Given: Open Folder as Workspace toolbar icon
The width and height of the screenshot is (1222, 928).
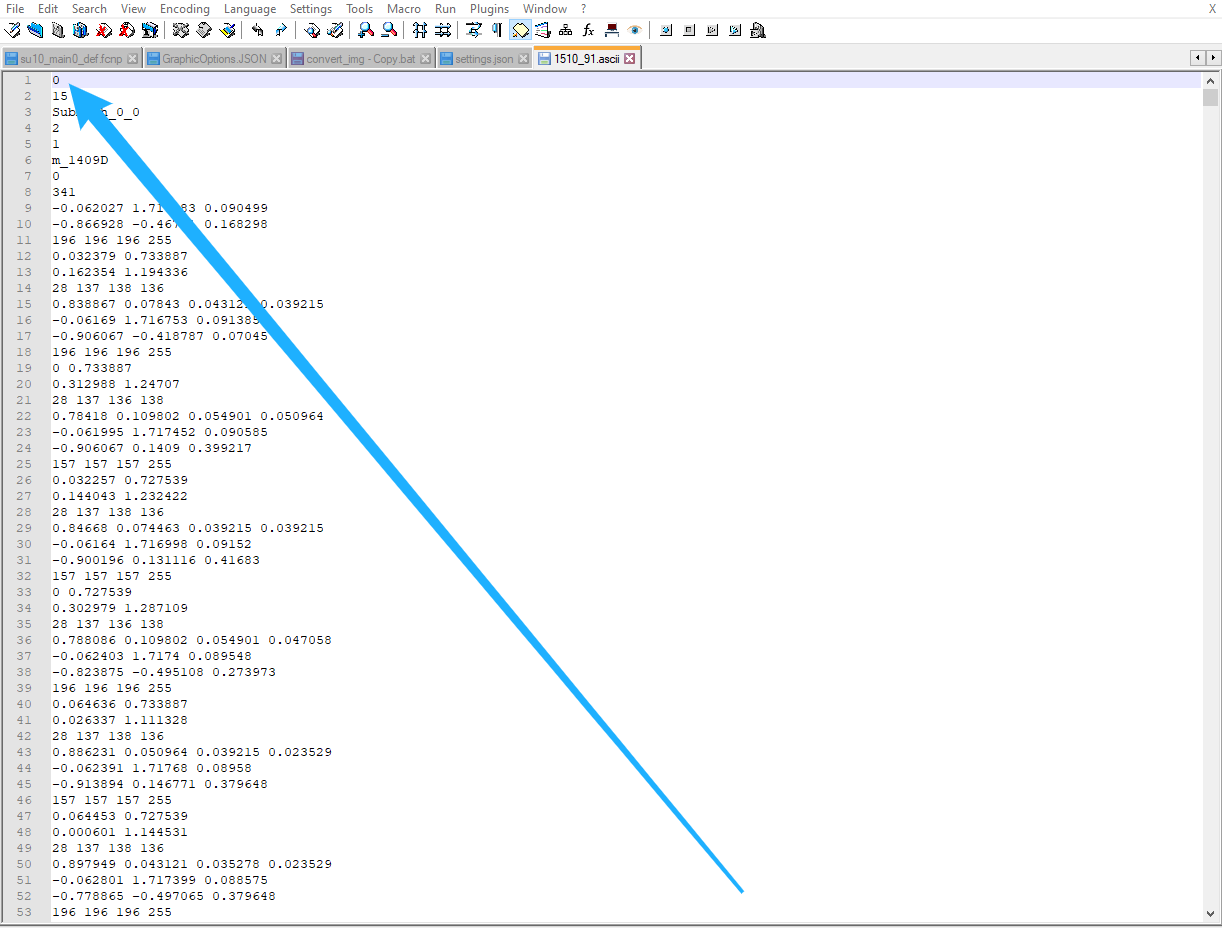Looking at the screenshot, I should coord(612,30).
